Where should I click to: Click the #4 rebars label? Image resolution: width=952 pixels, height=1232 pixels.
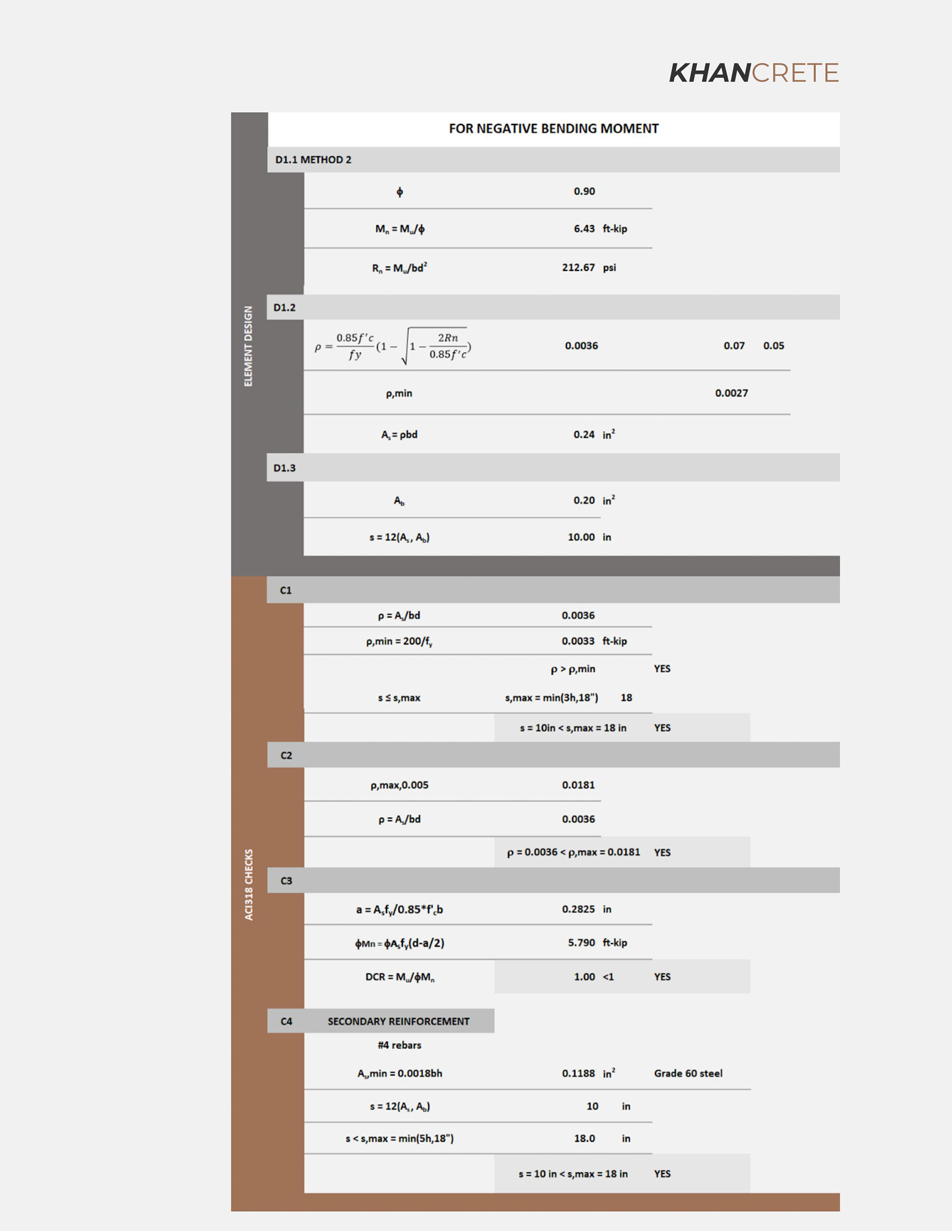click(x=400, y=1045)
